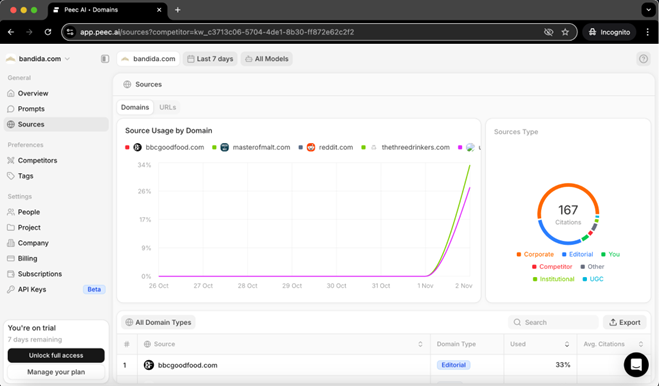Click the Editorial domain type badge
Screen dimensions: 659x386
tap(453, 365)
